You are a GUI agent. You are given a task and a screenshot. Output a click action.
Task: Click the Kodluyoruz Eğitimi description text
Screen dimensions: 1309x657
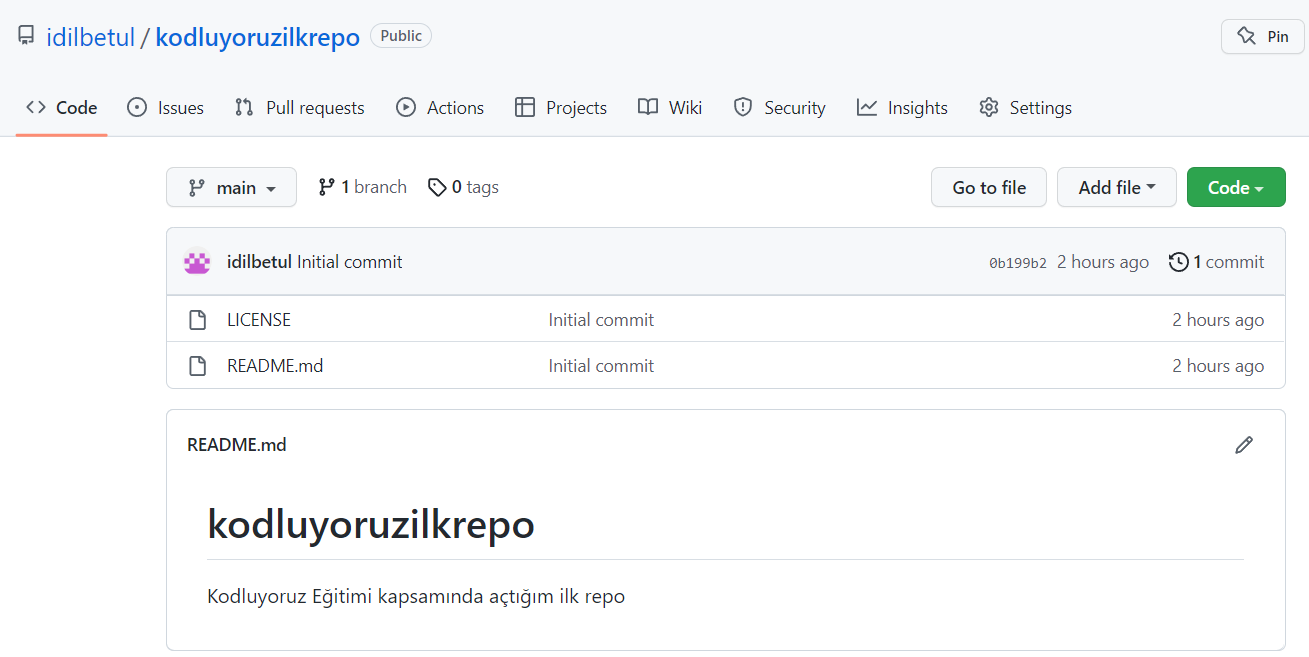(416, 597)
